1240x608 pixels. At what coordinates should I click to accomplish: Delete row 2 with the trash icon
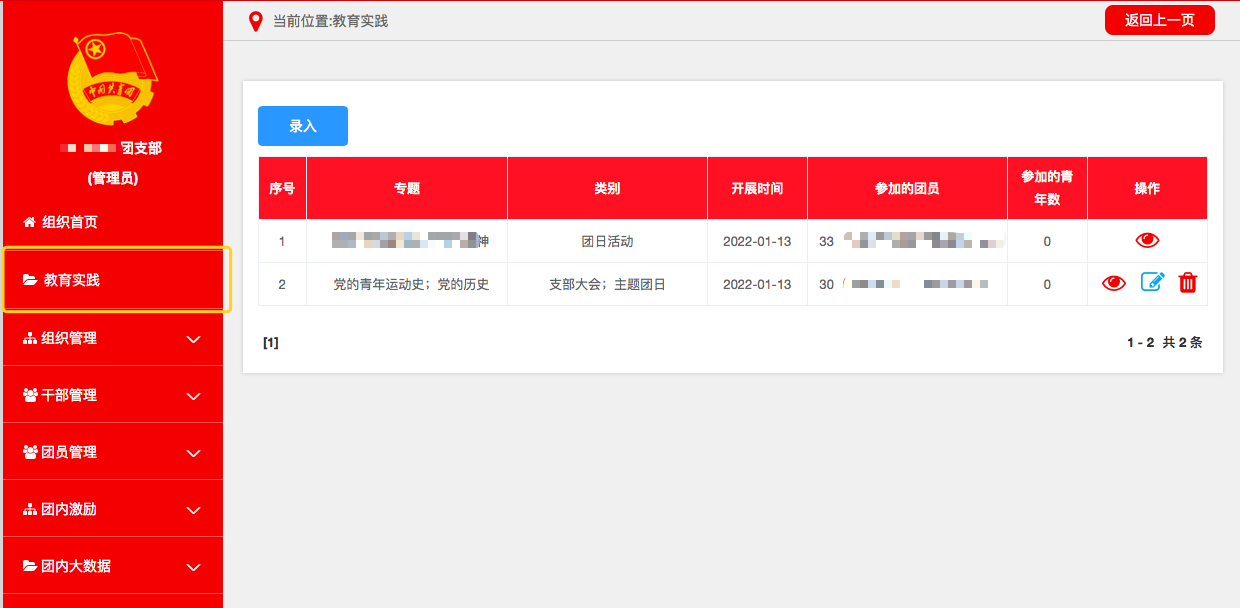(x=1188, y=283)
